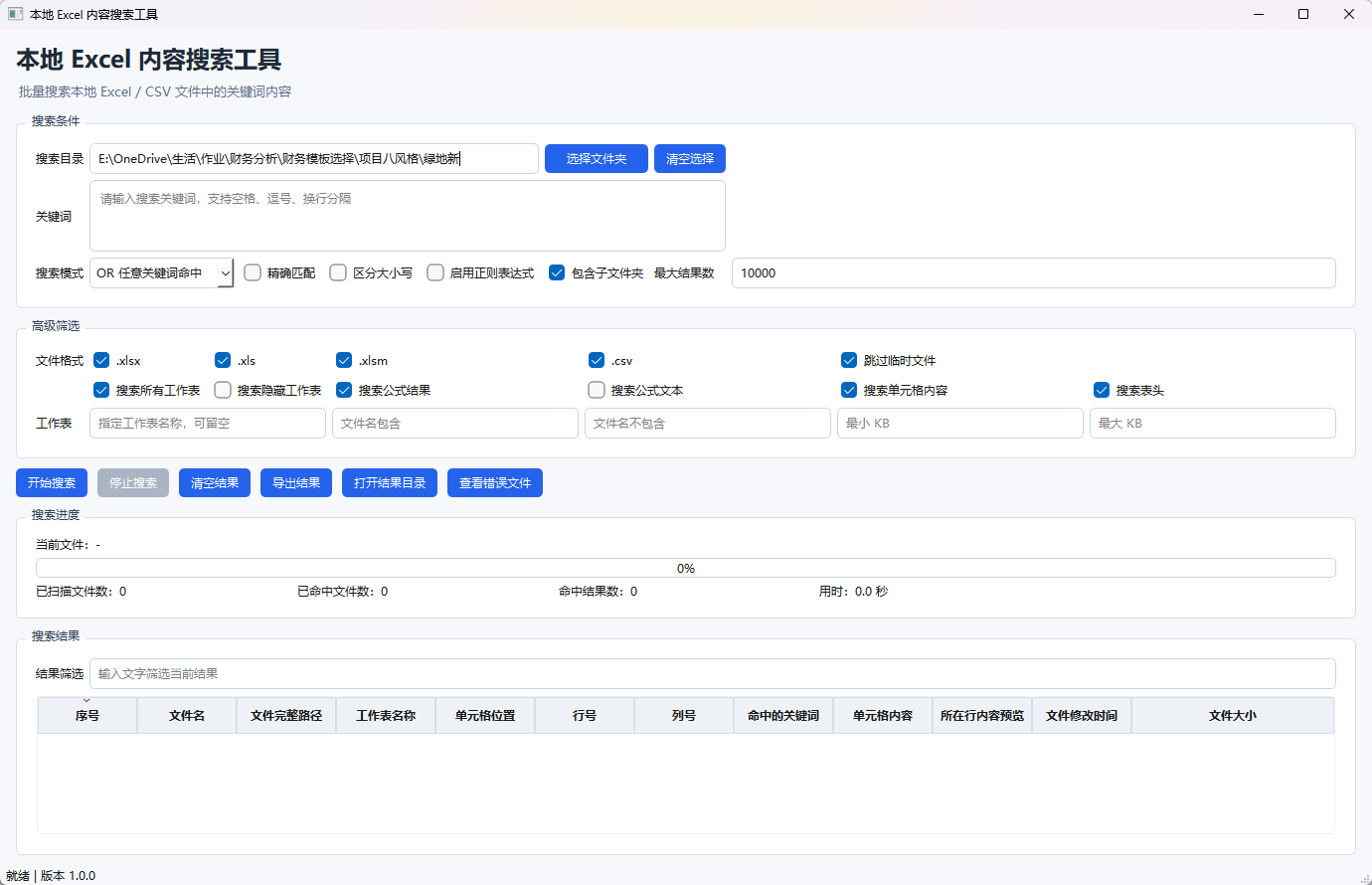The width and height of the screenshot is (1372, 885).
Task: Click the 指定工作表名称 input field
Action: 208,423
